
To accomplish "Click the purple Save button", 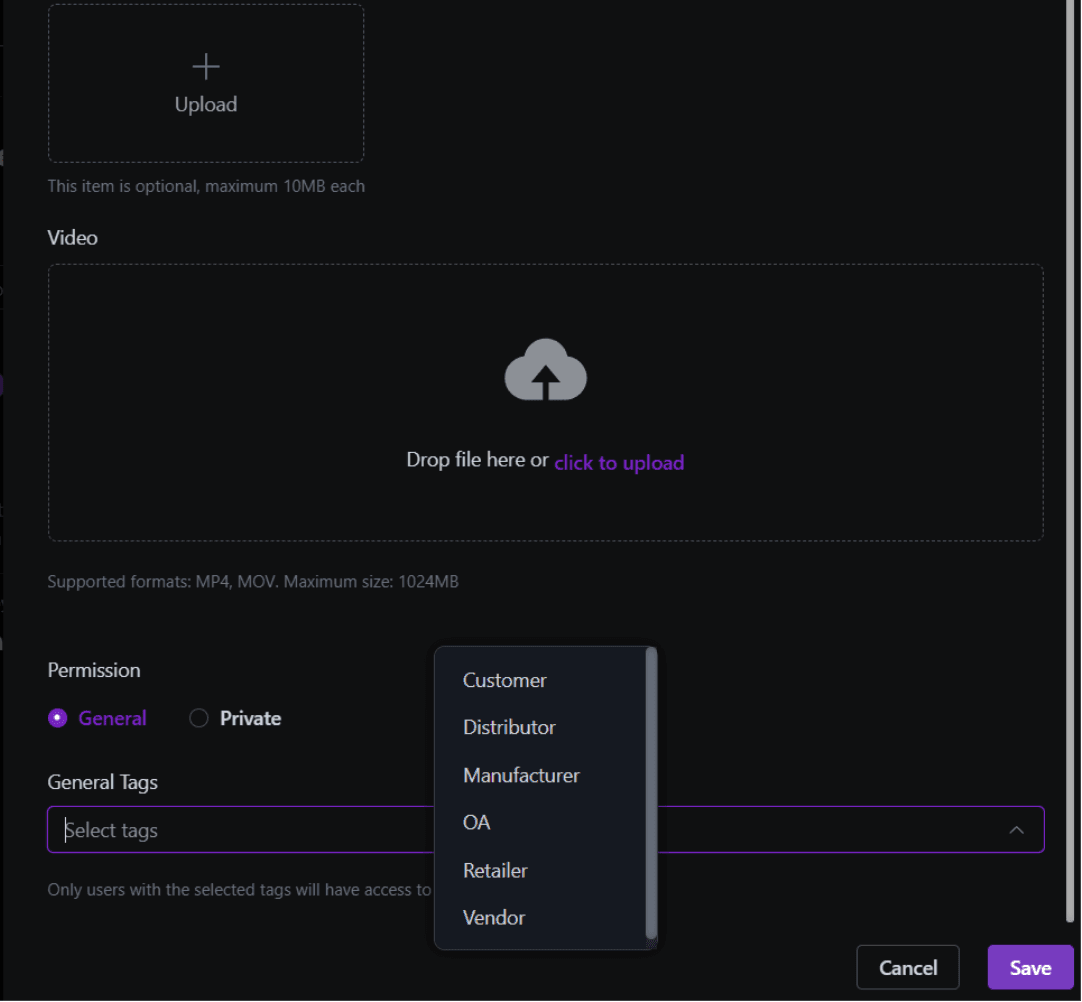I will (1029, 967).
